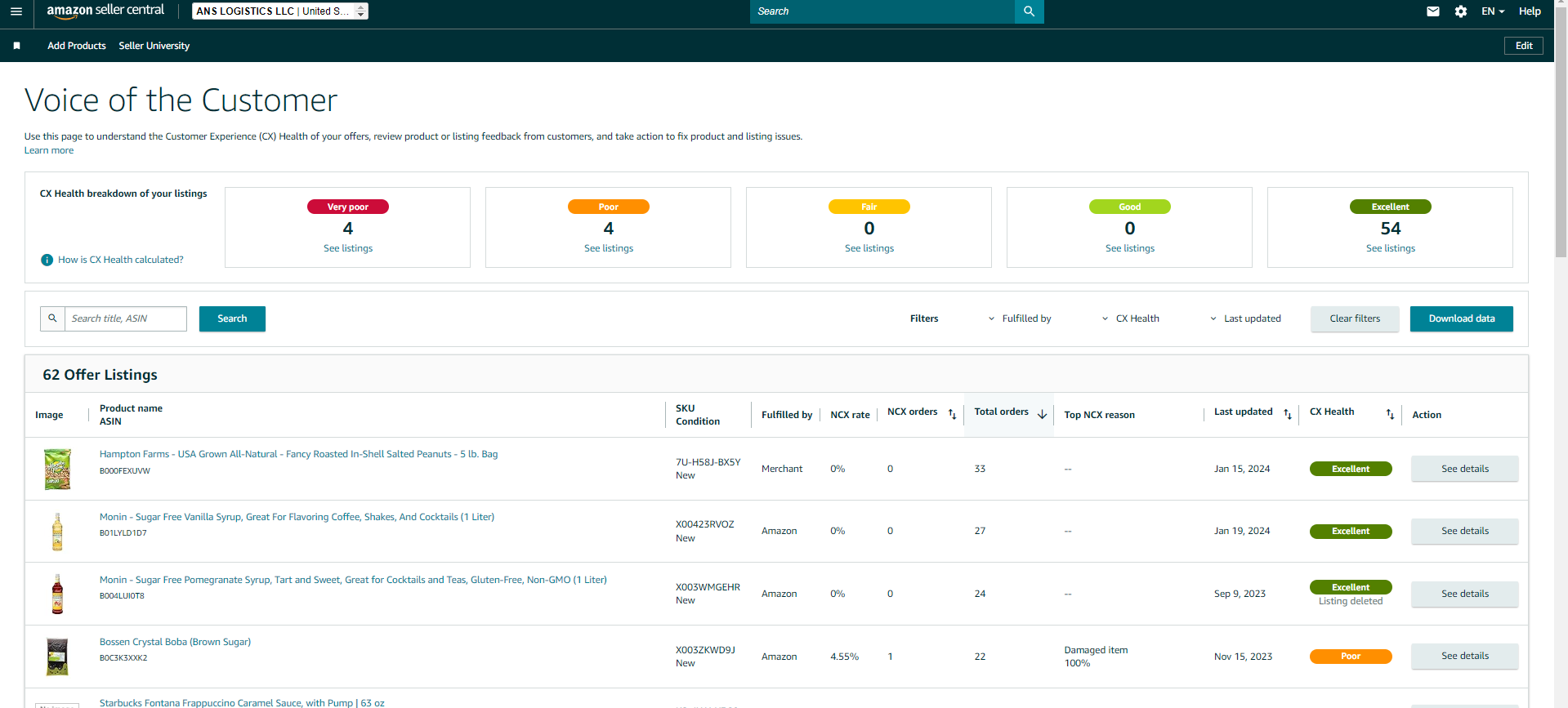Click the info icon beside CX Health calculated
The image size is (1568, 708).
coord(47,260)
